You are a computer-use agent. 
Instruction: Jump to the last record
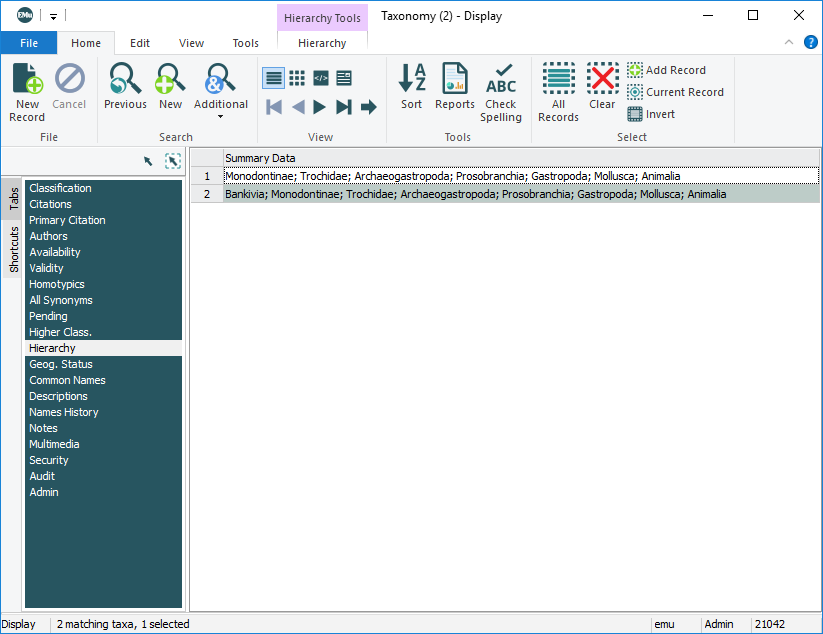344,107
